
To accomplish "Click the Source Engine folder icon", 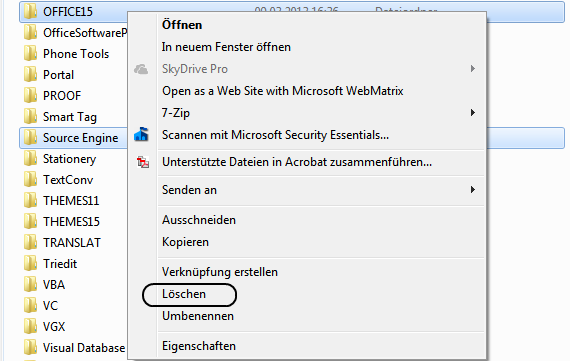I will (x=30, y=138).
